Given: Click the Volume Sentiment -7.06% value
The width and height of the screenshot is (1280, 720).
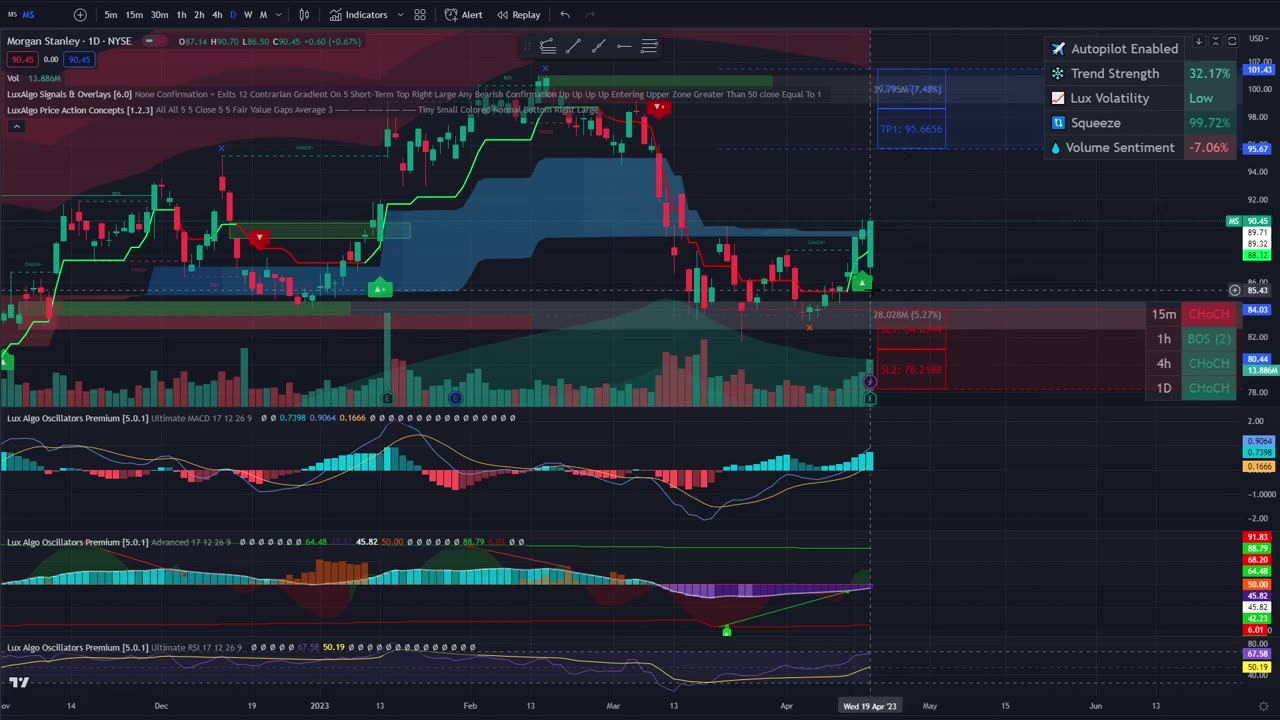Looking at the screenshot, I should coord(1209,148).
